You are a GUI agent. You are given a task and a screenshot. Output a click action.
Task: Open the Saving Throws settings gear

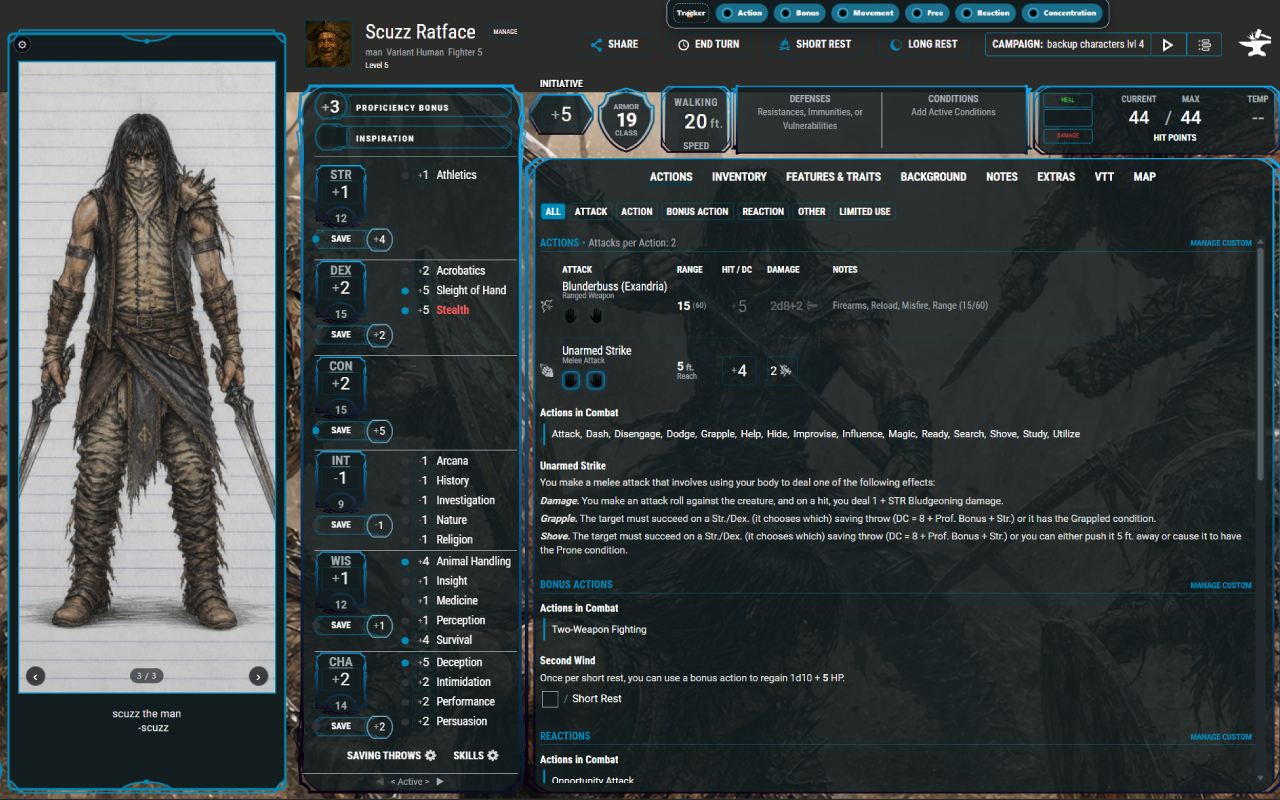[x=431, y=756]
